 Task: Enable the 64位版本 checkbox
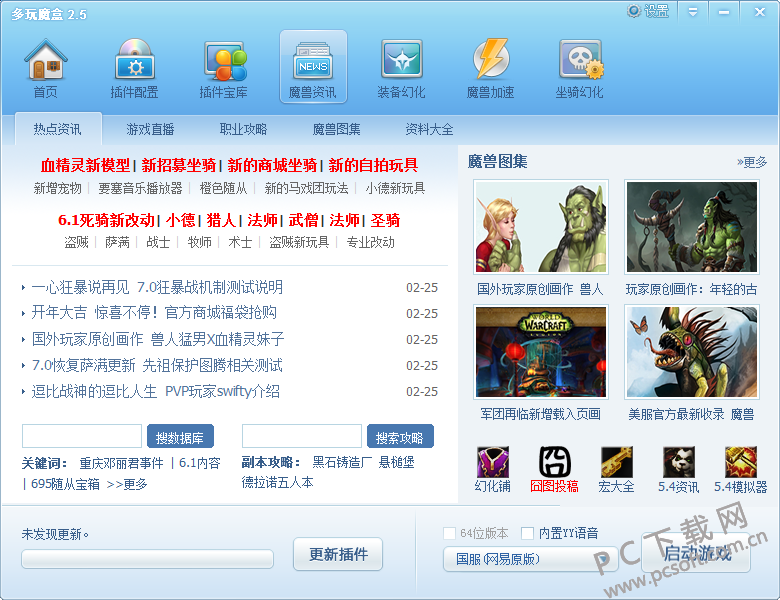(x=449, y=533)
